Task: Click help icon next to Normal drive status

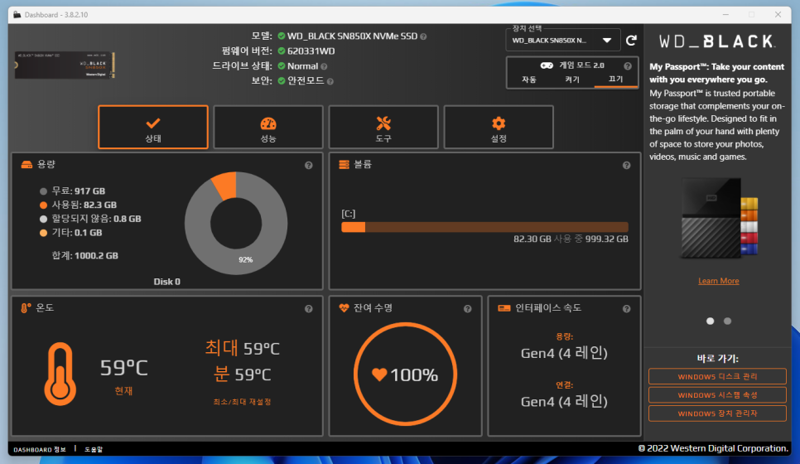Action: (324, 66)
